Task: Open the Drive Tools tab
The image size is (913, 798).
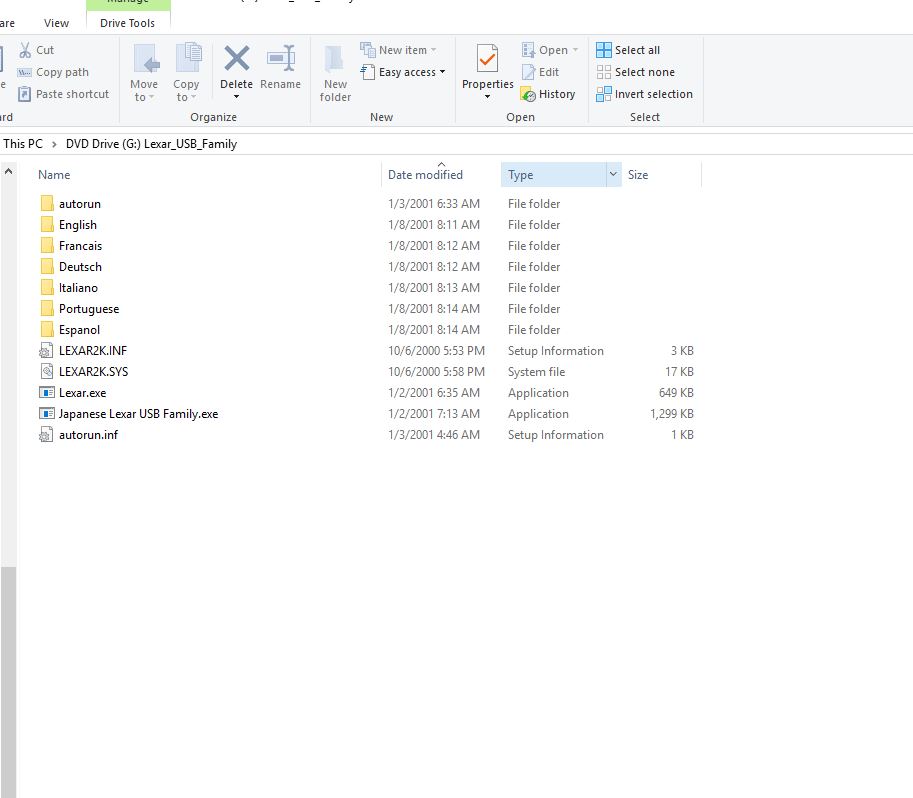Action: [x=127, y=23]
